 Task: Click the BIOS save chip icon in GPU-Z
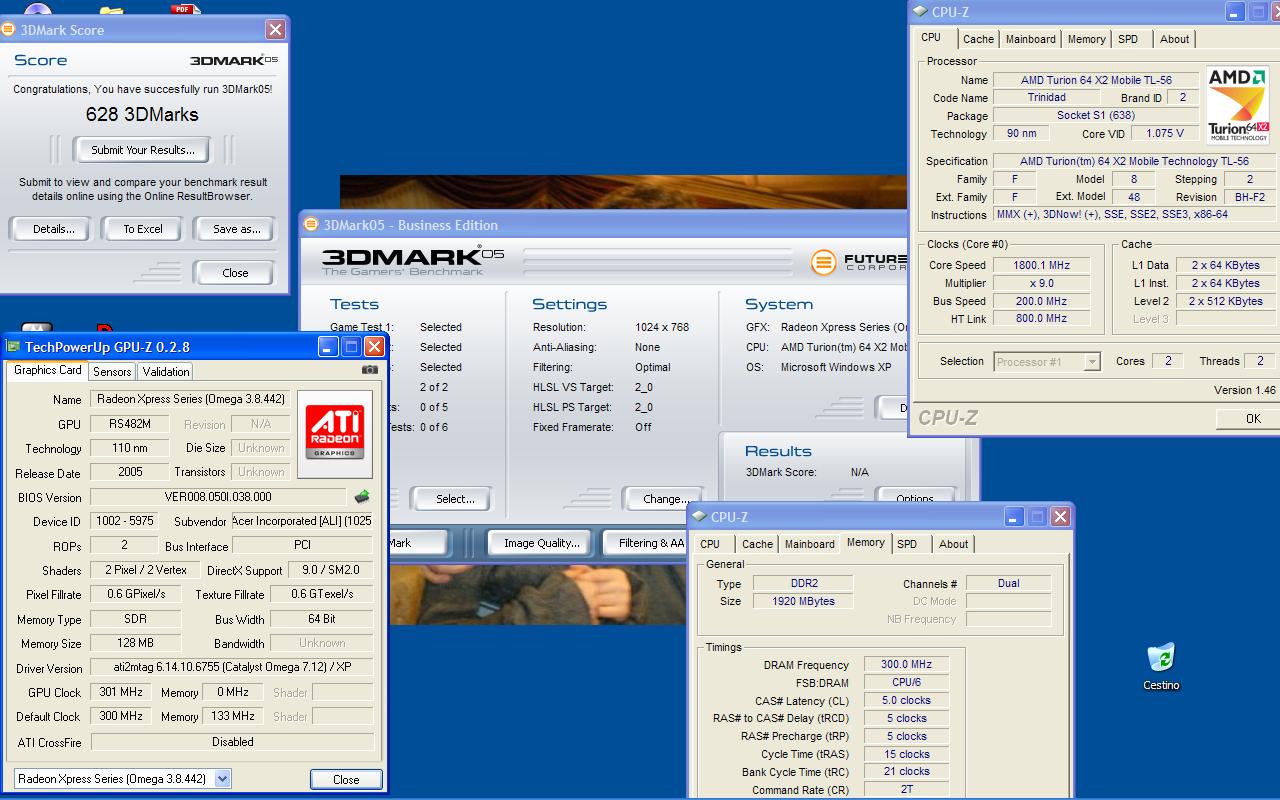point(362,497)
